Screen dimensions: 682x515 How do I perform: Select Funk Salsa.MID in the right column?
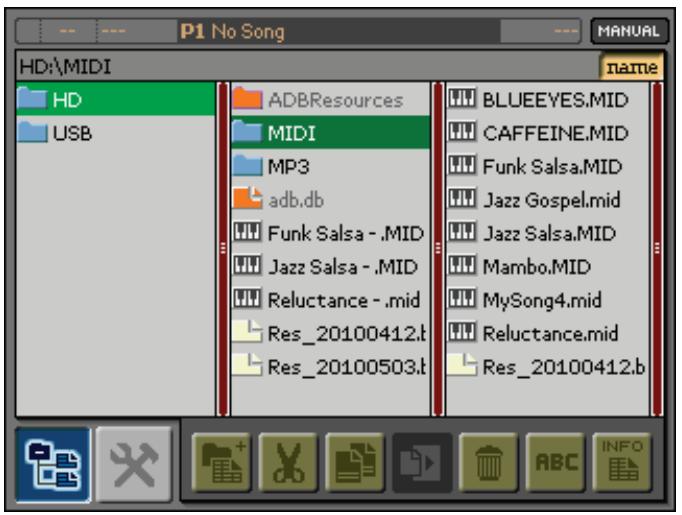tap(547, 167)
